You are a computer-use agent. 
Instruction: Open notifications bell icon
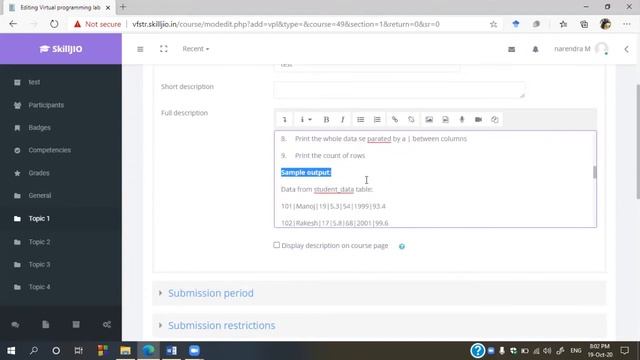[x=535, y=49]
